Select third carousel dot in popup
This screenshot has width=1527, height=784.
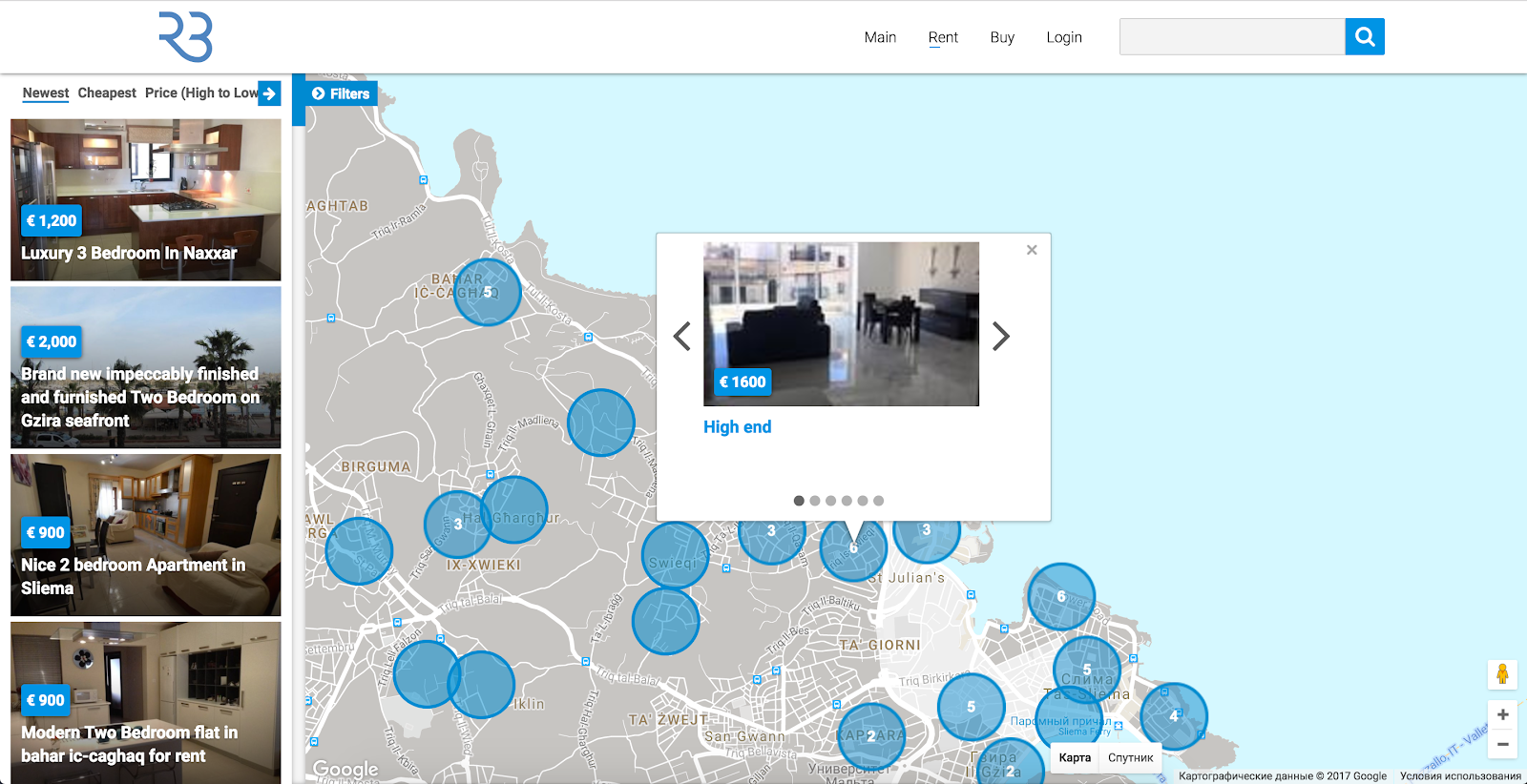click(831, 501)
